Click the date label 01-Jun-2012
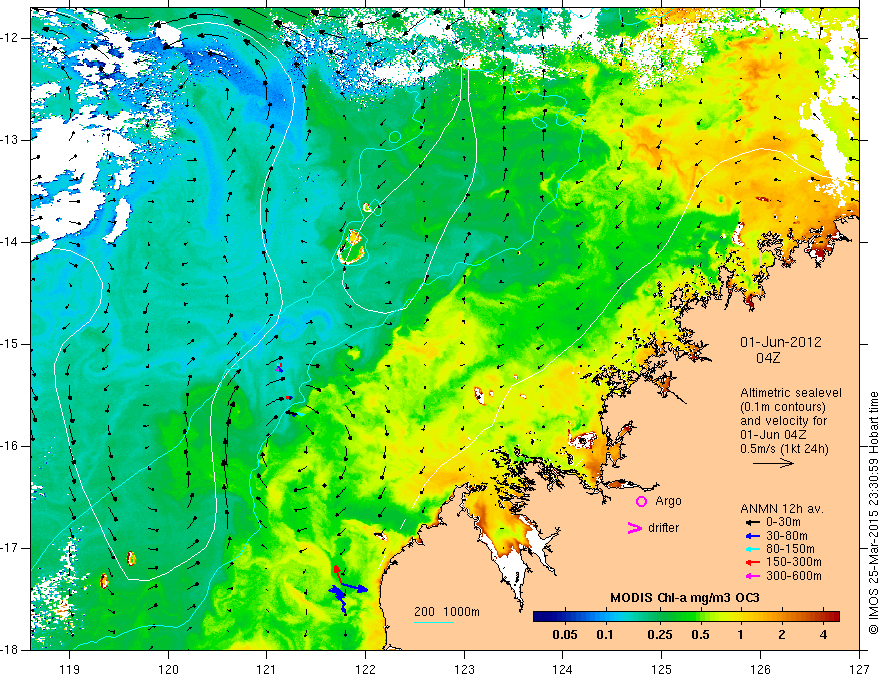 (781, 342)
